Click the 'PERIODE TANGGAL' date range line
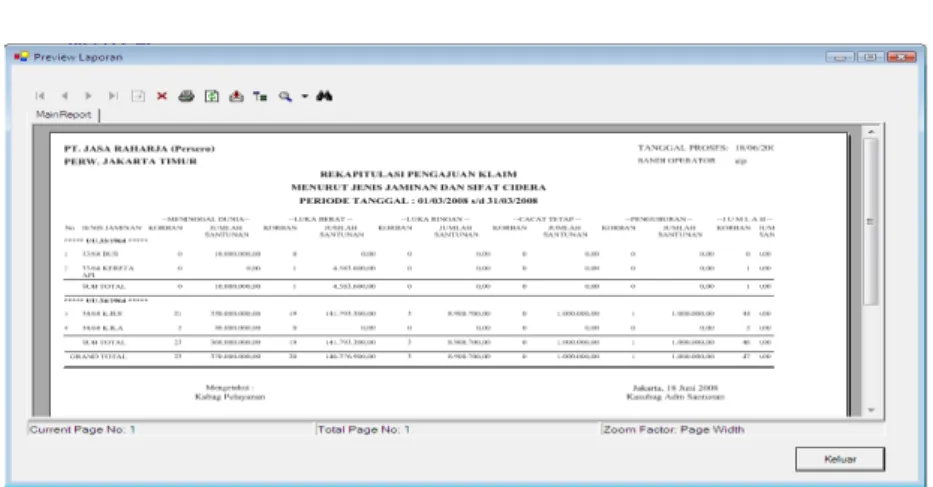 click(x=418, y=201)
